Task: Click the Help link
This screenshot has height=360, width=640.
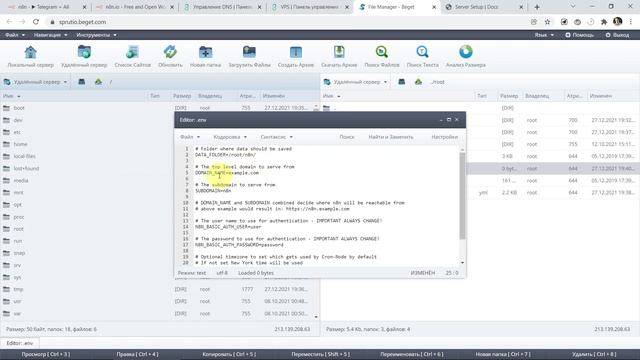Action: tap(580, 35)
